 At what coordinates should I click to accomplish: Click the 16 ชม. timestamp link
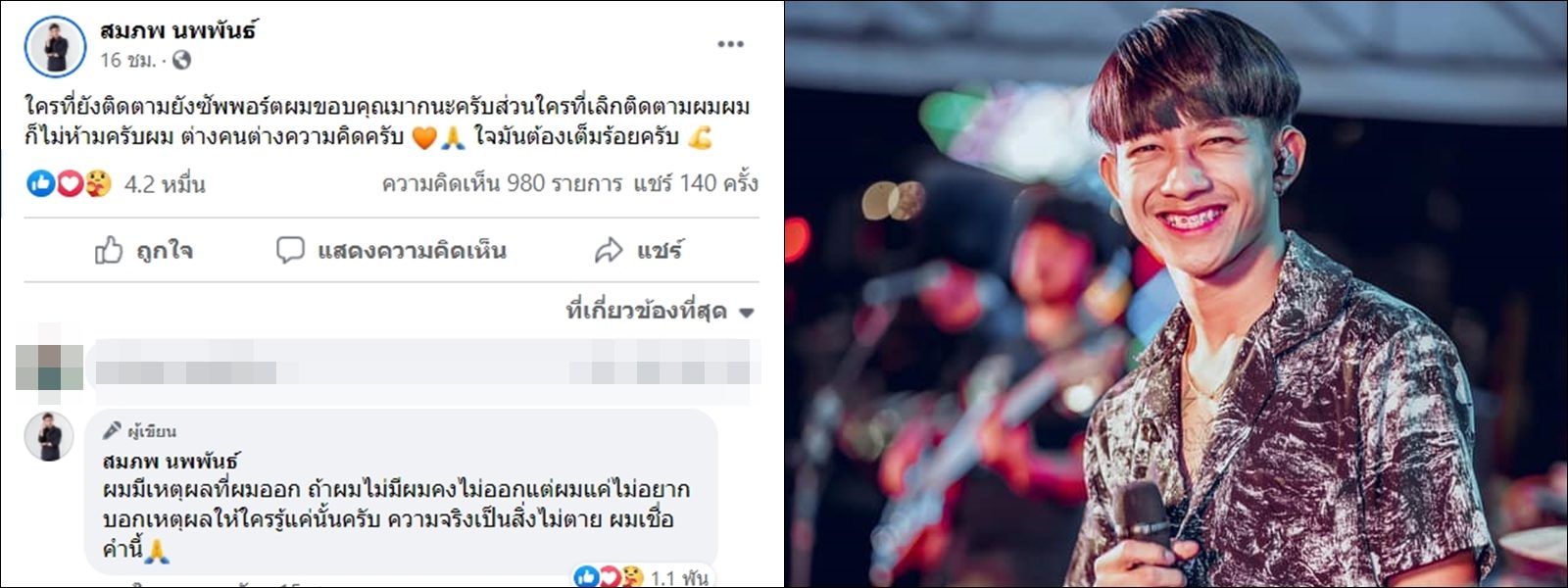127,61
